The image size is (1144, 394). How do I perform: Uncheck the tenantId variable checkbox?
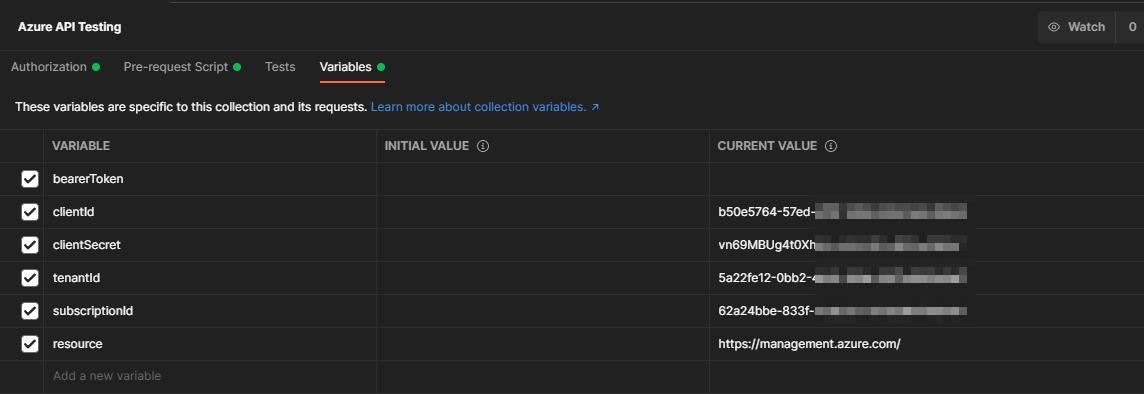point(30,278)
